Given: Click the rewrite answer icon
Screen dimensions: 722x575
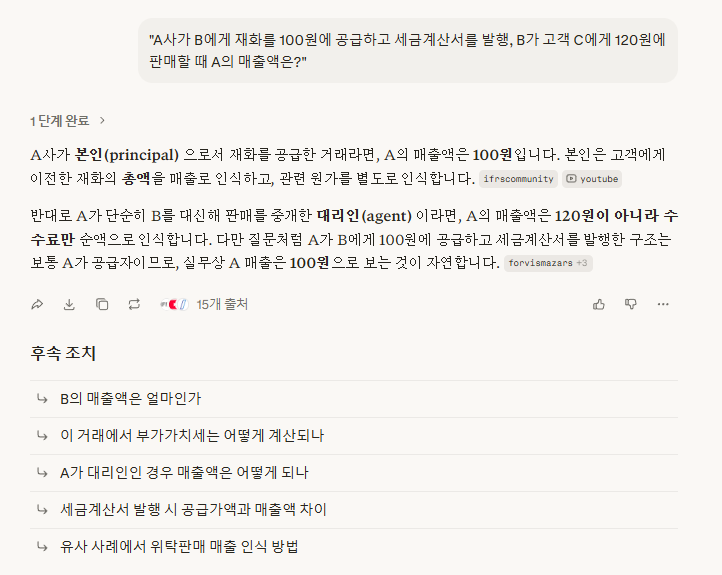Looking at the screenshot, I should (x=134, y=304).
